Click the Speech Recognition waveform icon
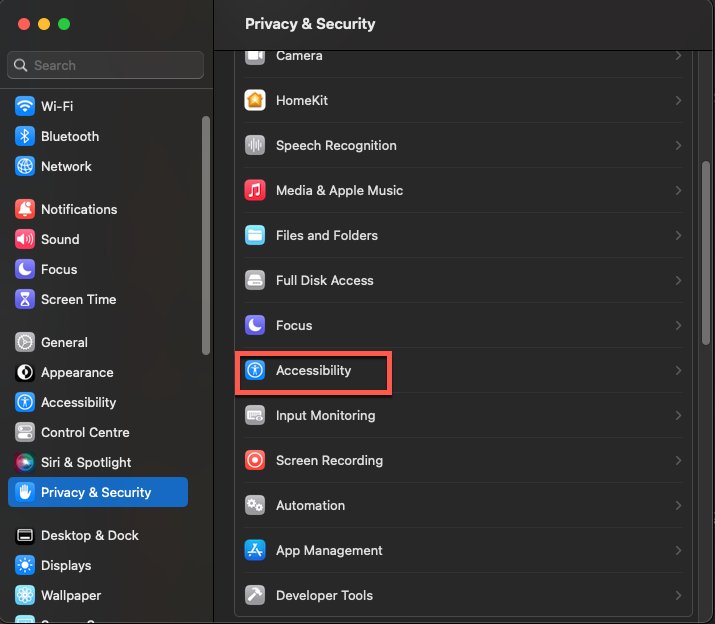Screen dimensions: 715x624 (x=255, y=146)
